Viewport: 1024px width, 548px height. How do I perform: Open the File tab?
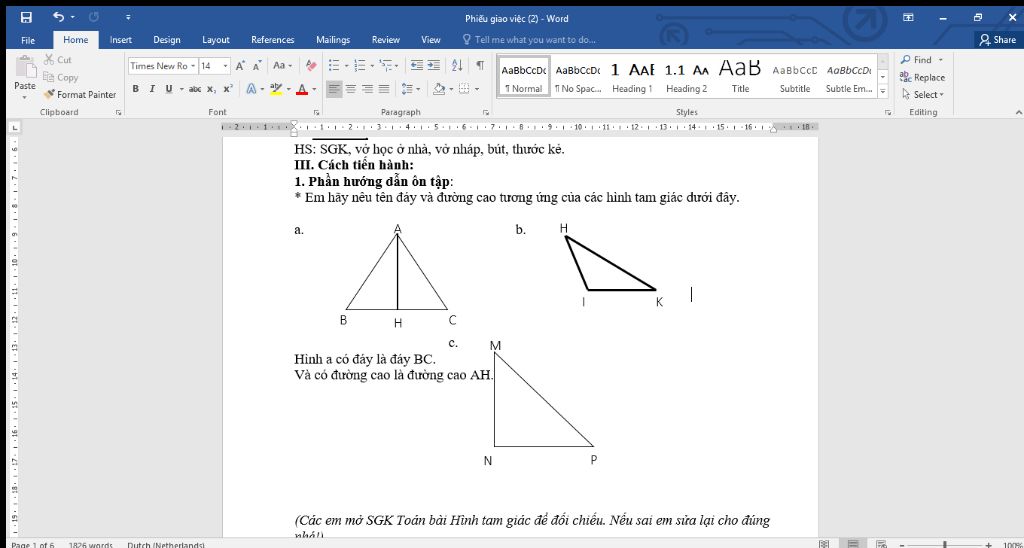[x=28, y=40]
